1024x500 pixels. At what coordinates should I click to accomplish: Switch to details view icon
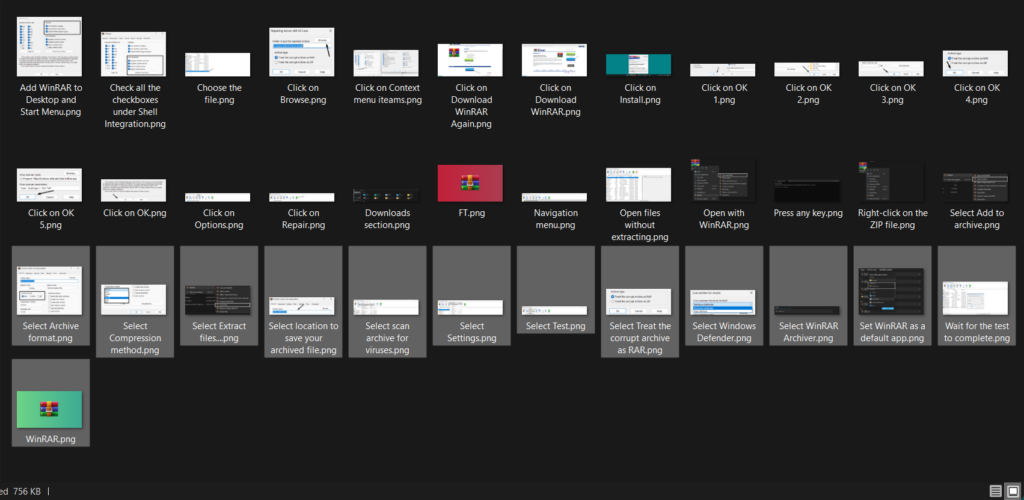click(x=995, y=490)
